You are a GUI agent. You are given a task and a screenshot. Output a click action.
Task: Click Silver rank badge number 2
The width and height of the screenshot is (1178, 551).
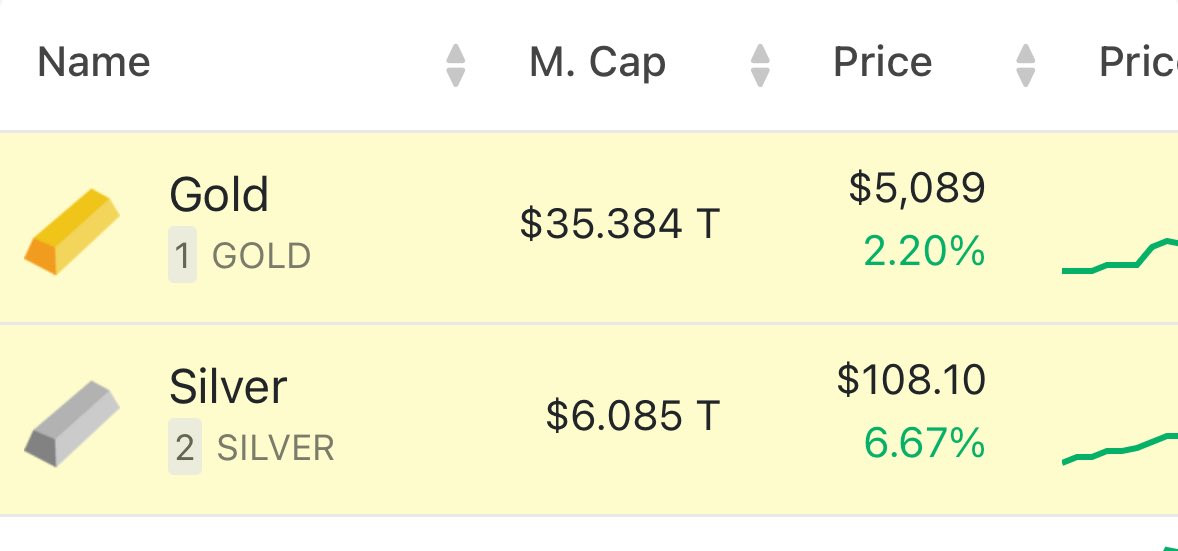point(184,449)
